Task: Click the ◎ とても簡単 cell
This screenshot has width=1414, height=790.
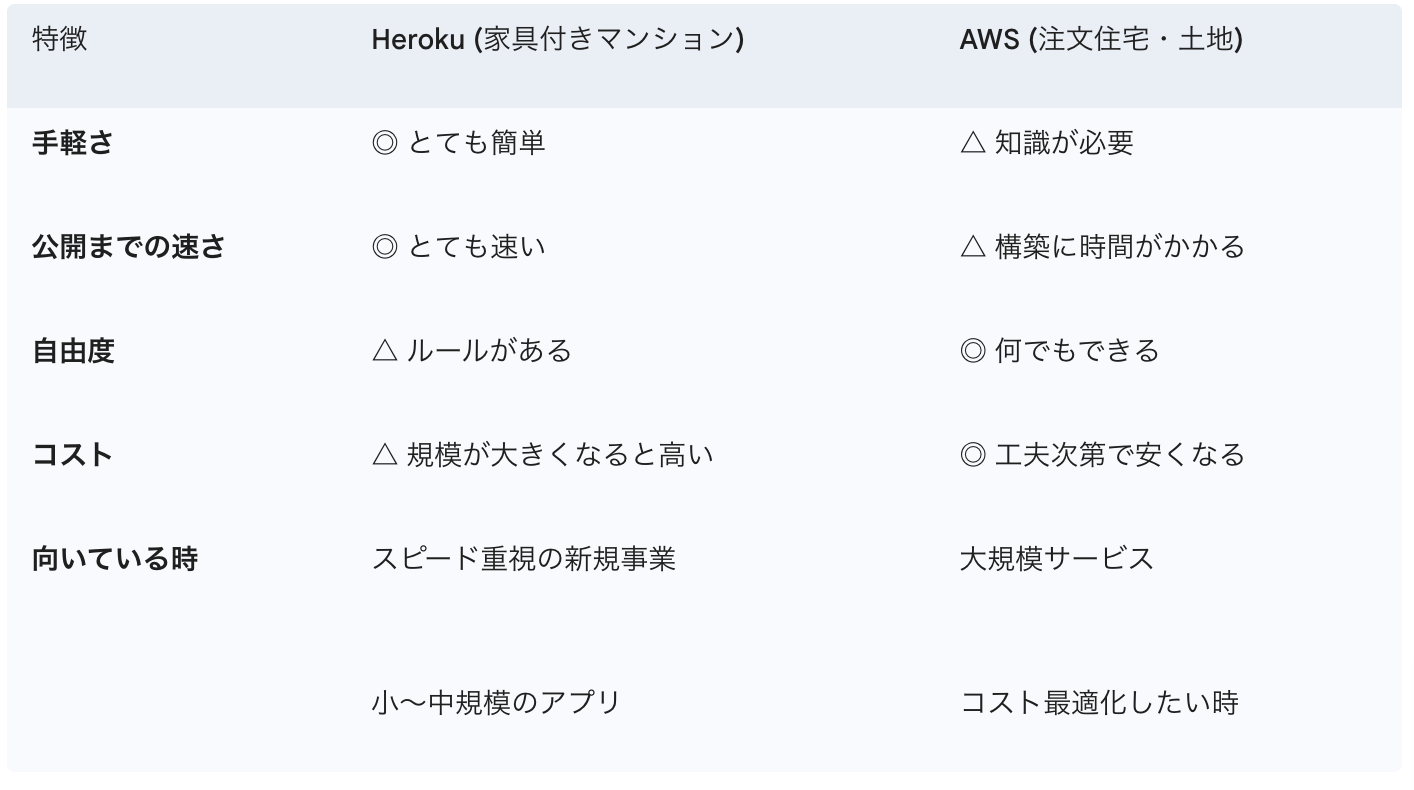Action: (458, 143)
